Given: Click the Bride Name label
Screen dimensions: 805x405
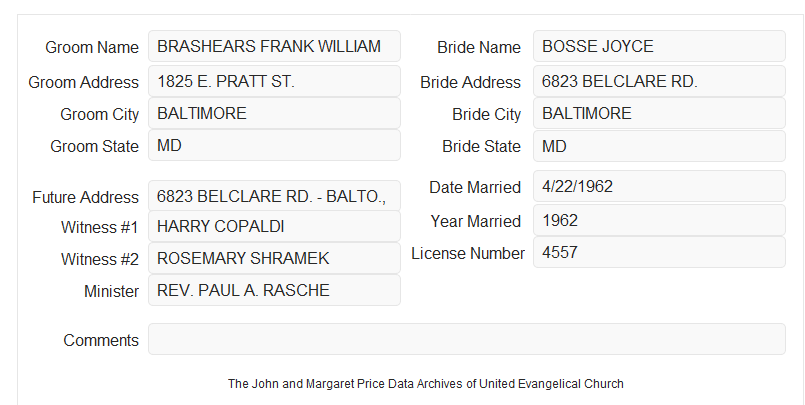Looking at the screenshot, I should [x=479, y=47].
